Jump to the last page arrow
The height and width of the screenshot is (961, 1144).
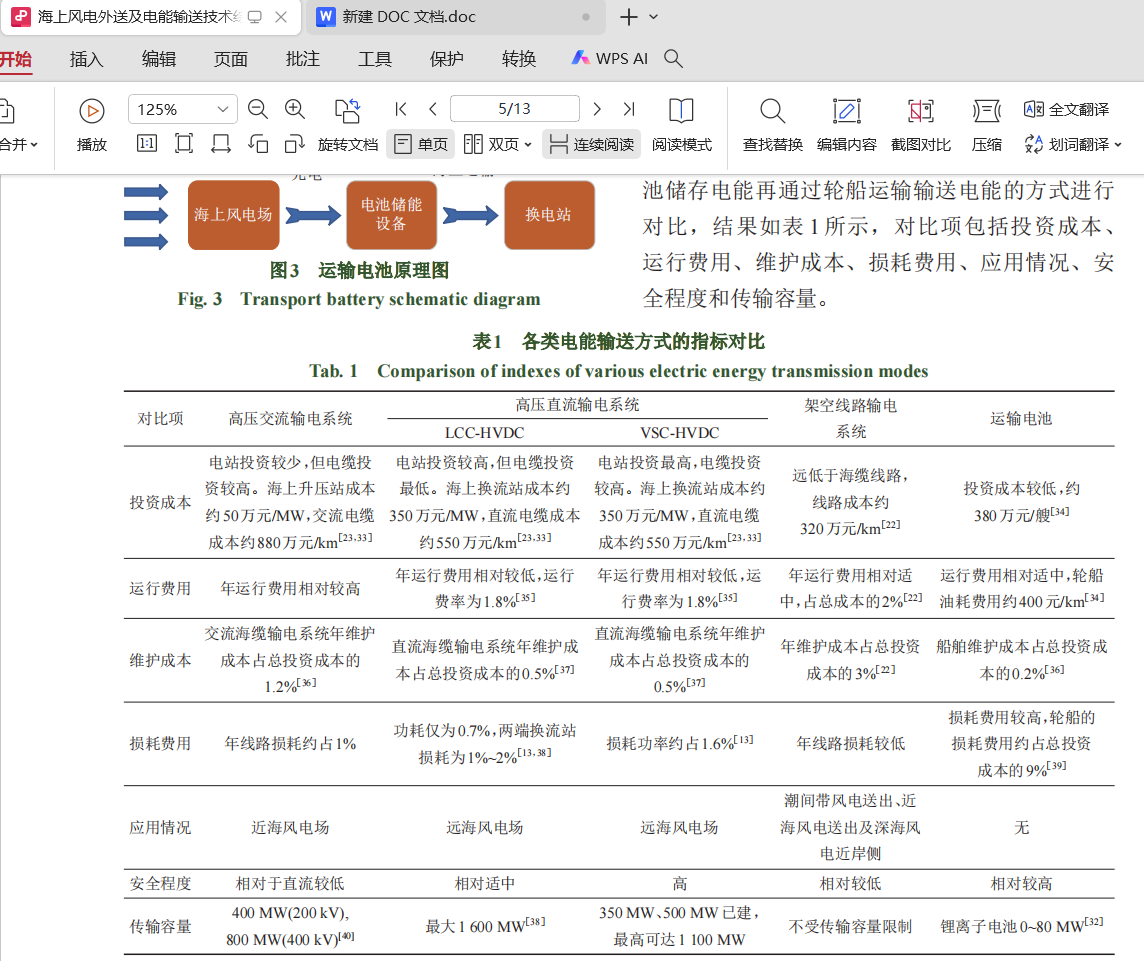(628, 109)
